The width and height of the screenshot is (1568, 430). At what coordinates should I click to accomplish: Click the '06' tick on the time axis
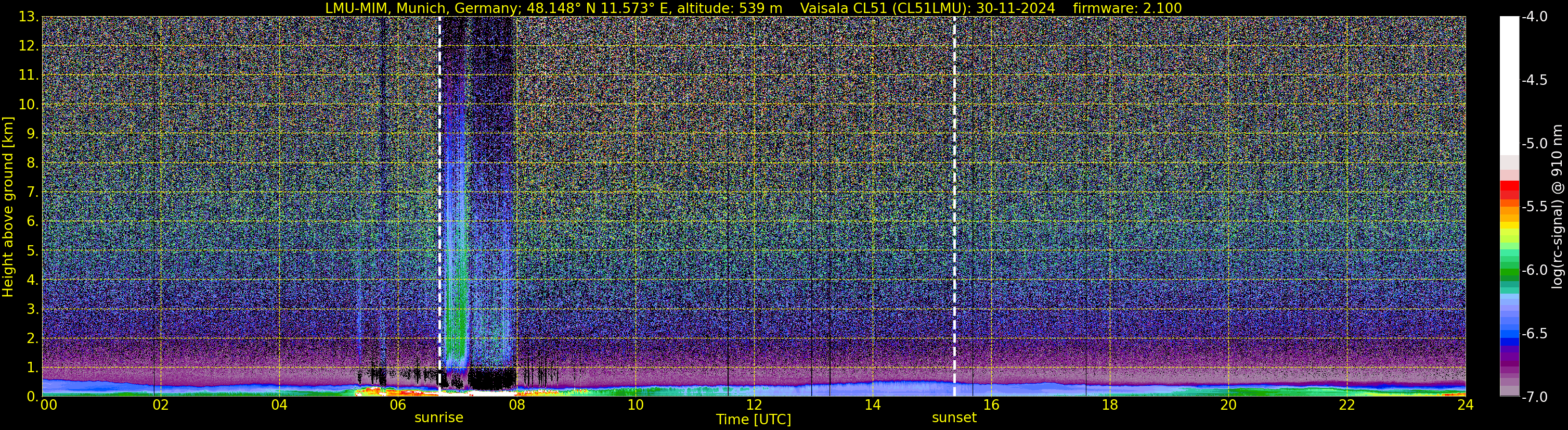pyautogui.click(x=397, y=404)
